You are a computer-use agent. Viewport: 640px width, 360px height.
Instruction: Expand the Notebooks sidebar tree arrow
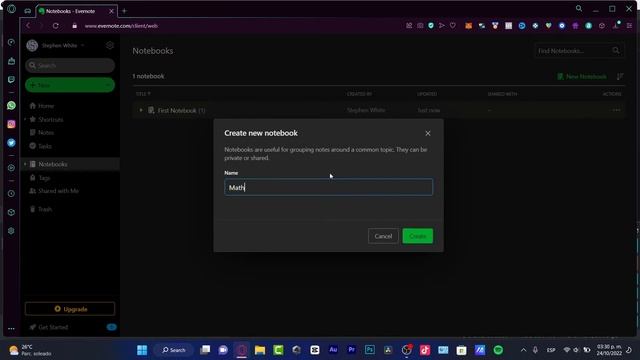25,164
